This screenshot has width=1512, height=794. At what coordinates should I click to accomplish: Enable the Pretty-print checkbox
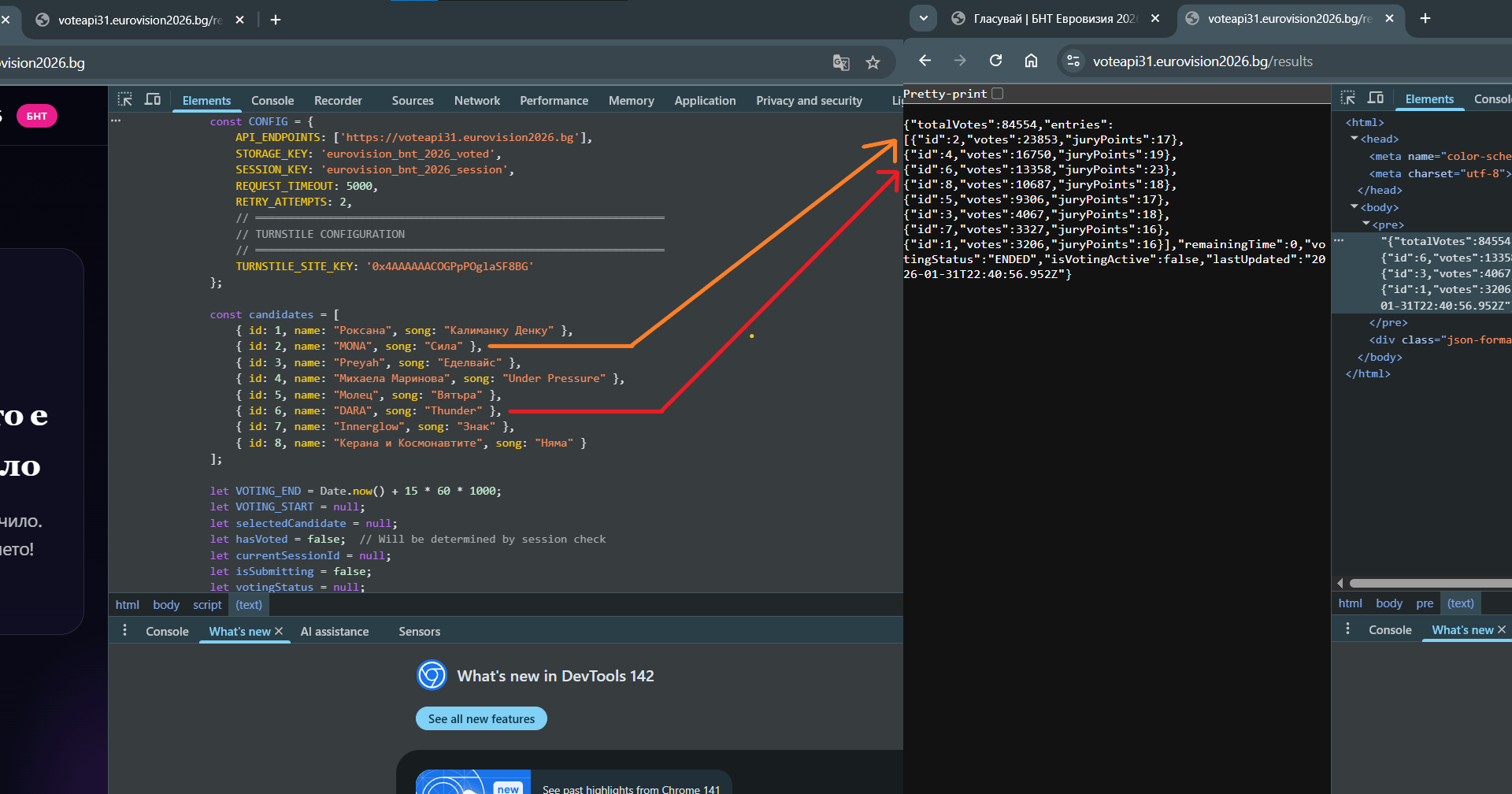coord(998,94)
